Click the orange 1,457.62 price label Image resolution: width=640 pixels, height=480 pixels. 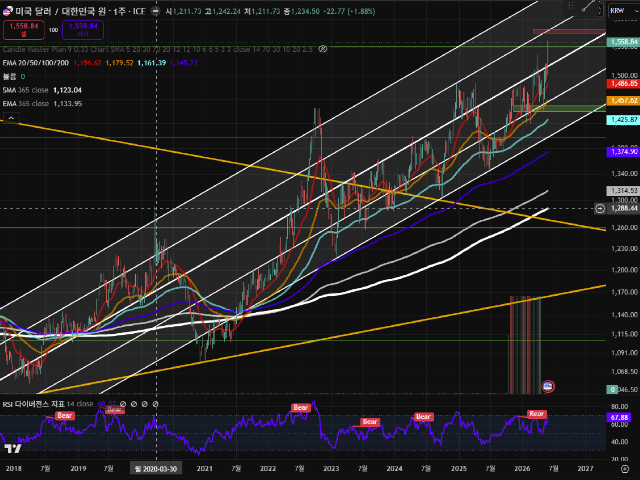pyautogui.click(x=623, y=100)
